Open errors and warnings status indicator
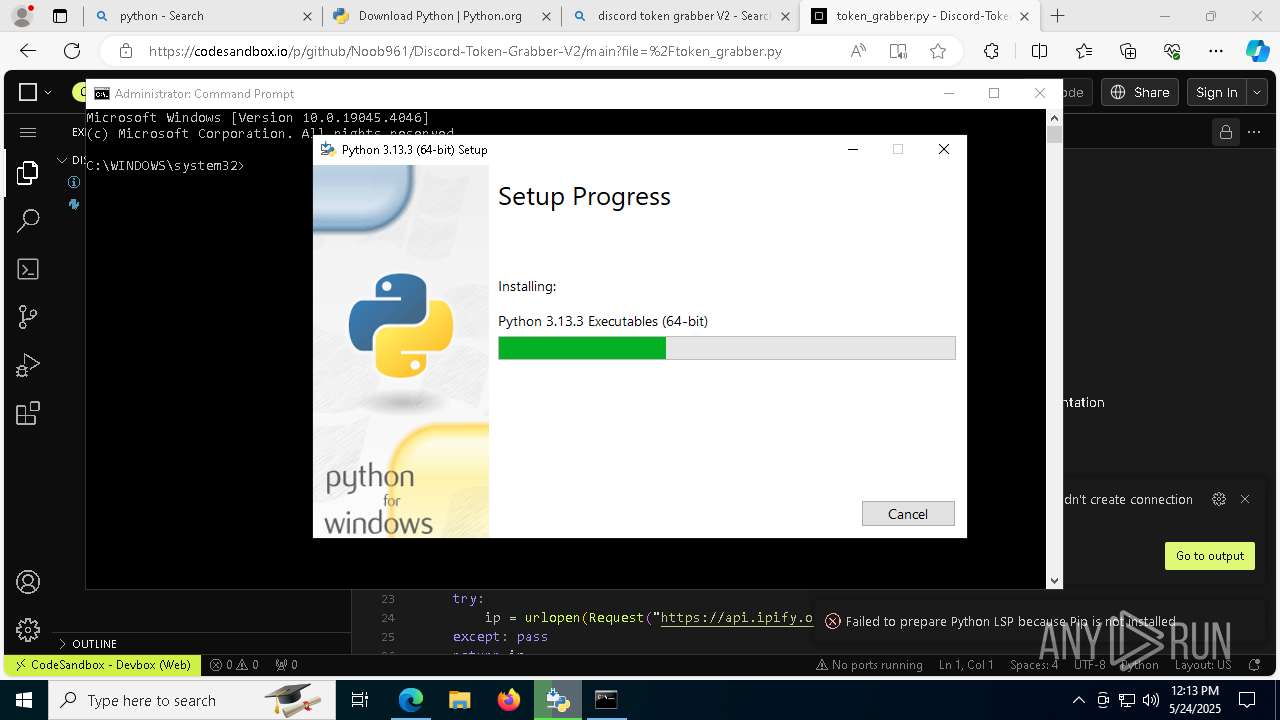1280x720 pixels. click(x=234, y=664)
